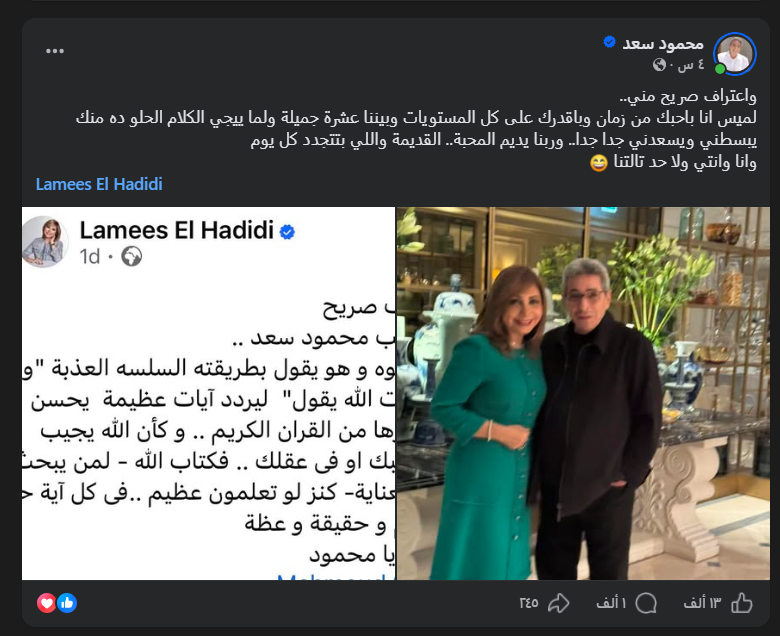Click the thumbs-up Like icon
The width and height of the screenshot is (780, 636).
[741, 603]
